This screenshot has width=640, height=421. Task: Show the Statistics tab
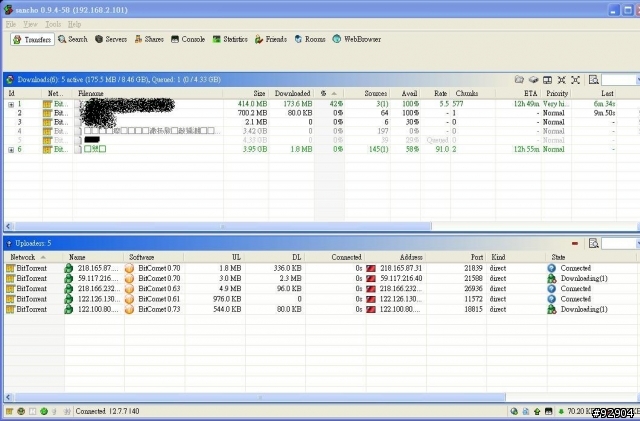click(230, 39)
